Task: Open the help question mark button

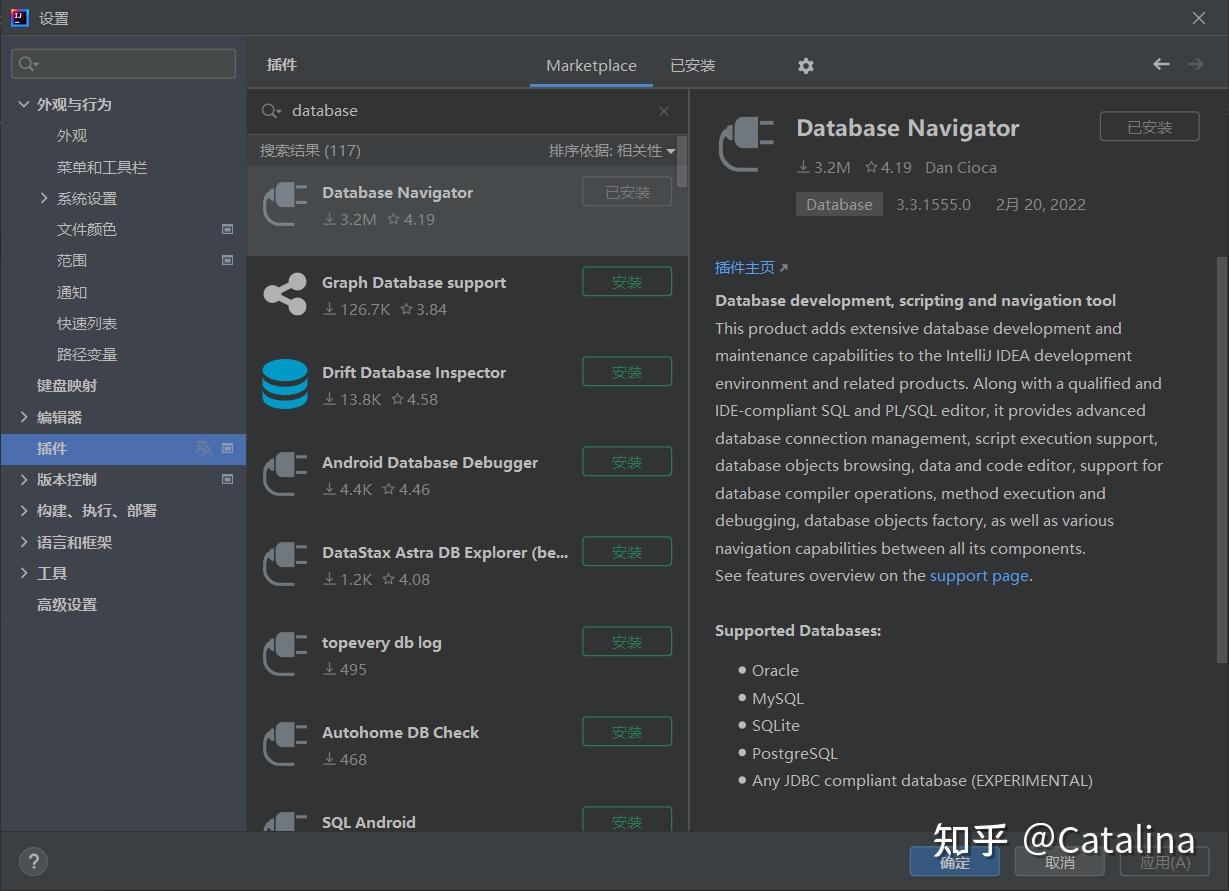Action: coord(33,861)
